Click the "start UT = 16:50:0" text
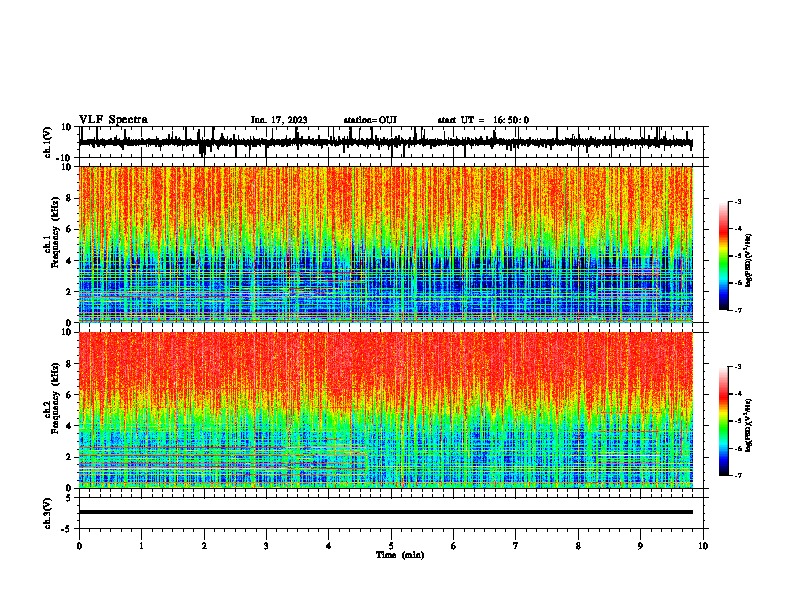 pyautogui.click(x=483, y=120)
